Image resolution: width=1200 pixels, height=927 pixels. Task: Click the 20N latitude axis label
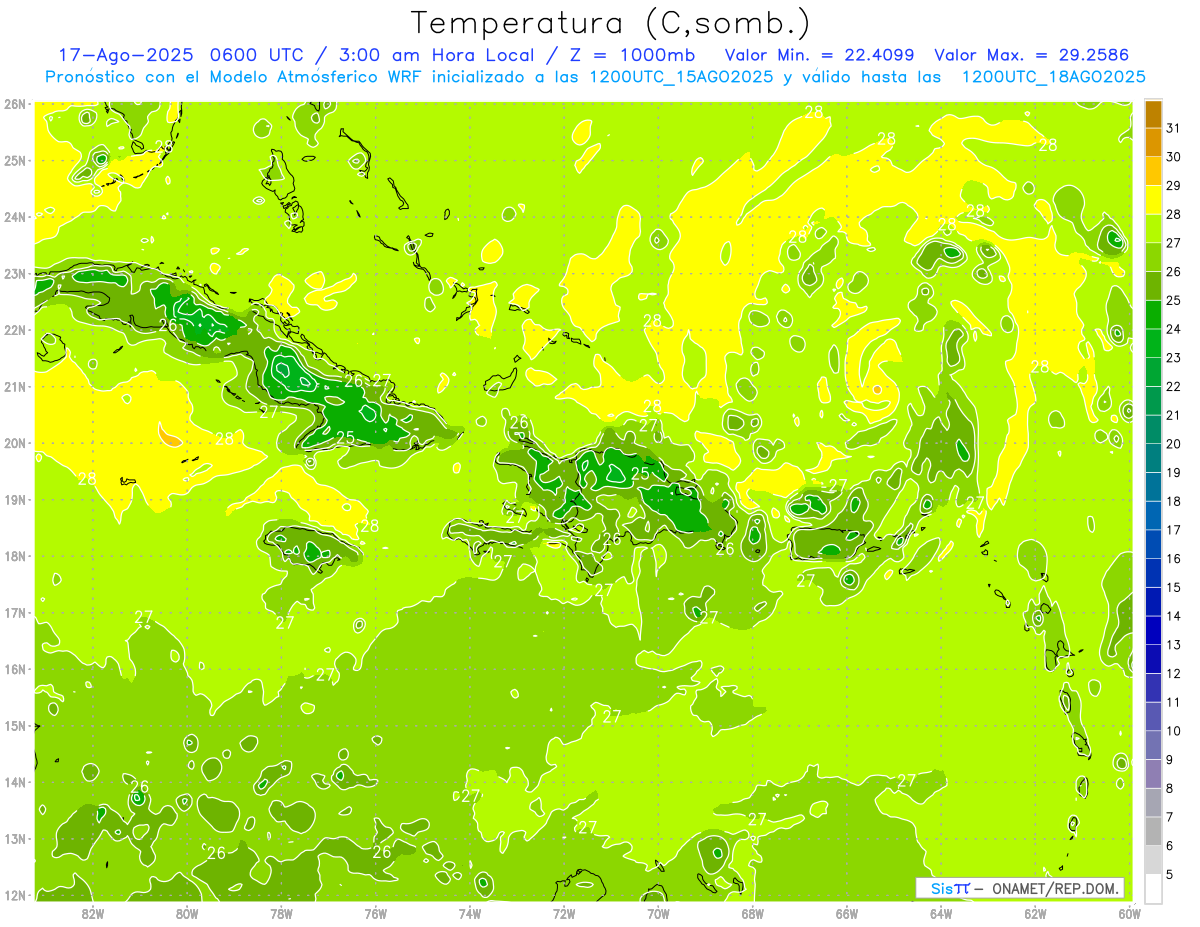15,442
